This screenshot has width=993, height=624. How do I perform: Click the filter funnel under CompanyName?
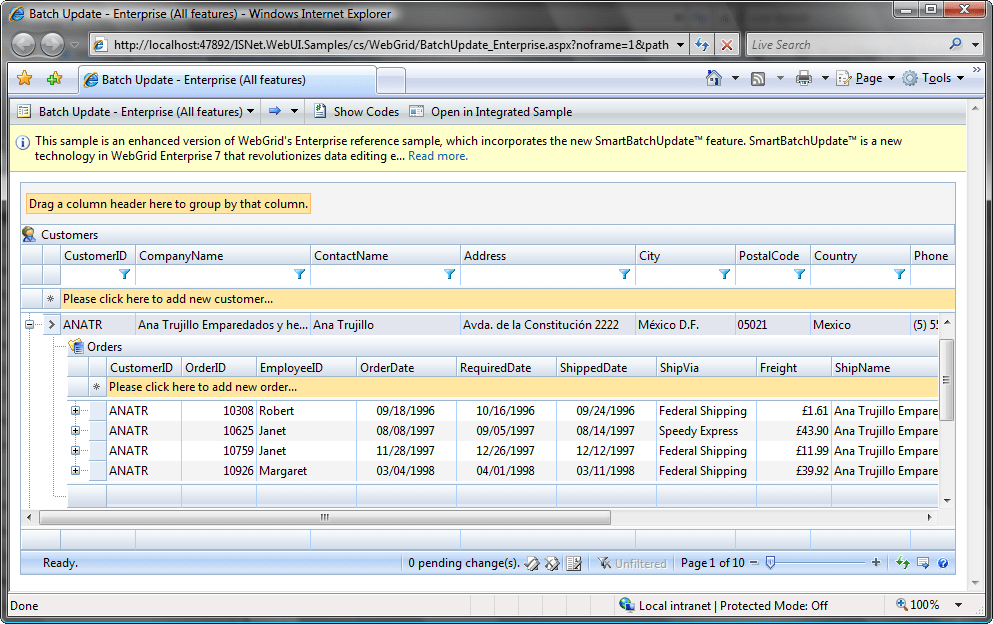(298, 274)
